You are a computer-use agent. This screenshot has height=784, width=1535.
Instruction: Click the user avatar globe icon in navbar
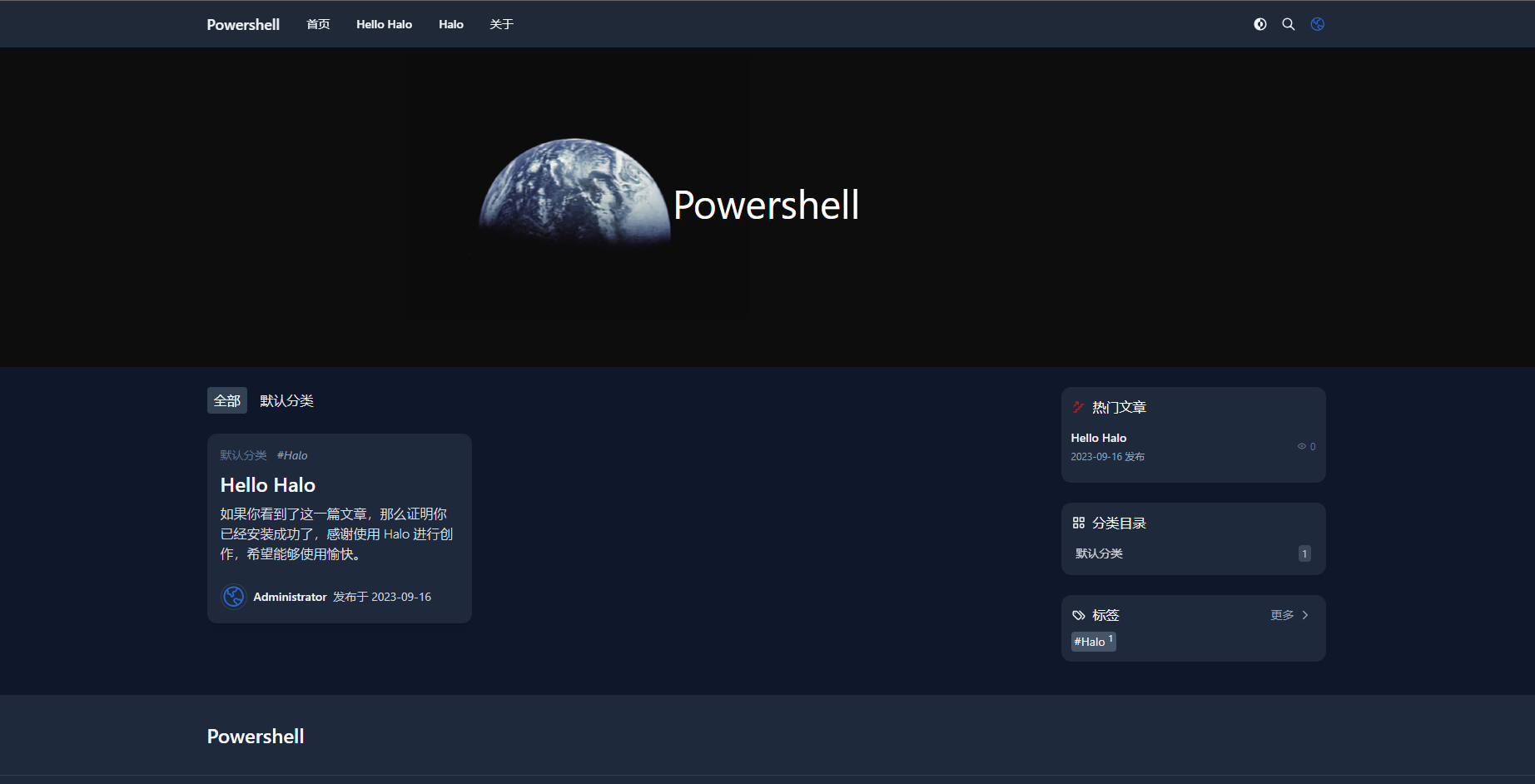[1318, 24]
